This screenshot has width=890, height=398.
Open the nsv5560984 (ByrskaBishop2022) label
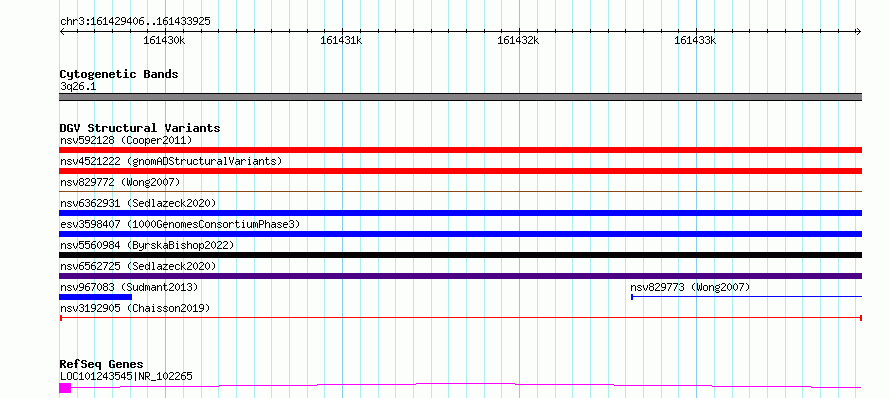point(147,245)
